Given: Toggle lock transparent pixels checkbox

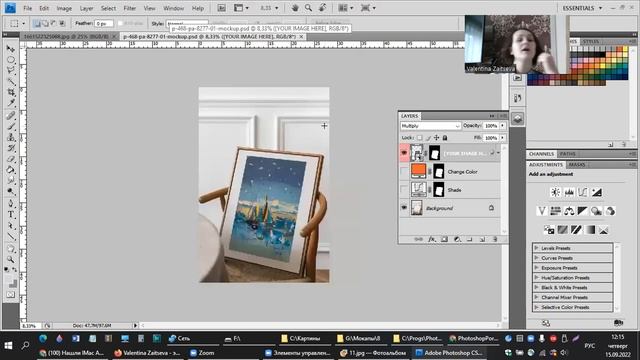Looking at the screenshot, I should pyautogui.click(x=420, y=138).
